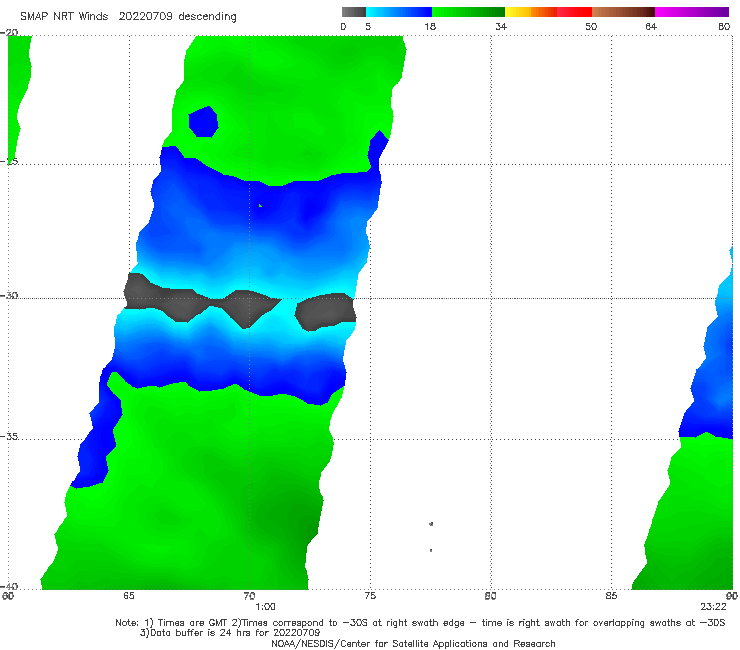Click the title 'SMAP NRT Winds'

point(64,17)
